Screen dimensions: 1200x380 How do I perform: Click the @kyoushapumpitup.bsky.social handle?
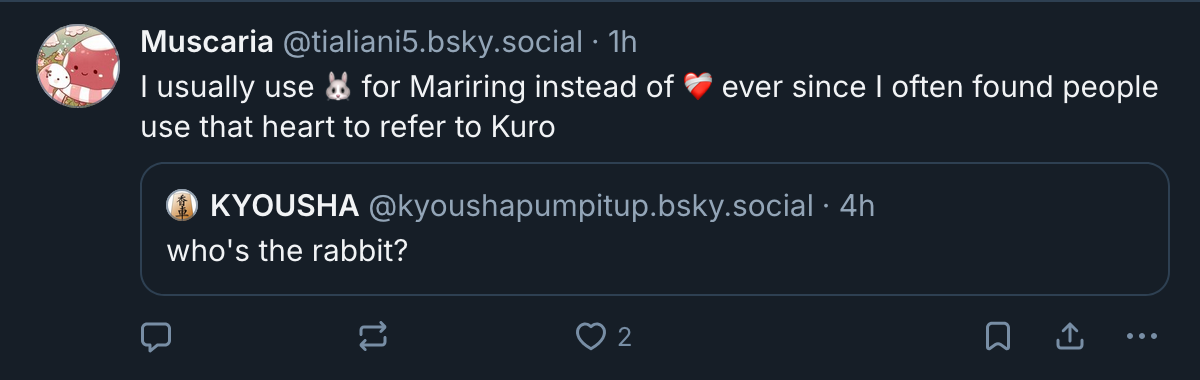coord(591,206)
